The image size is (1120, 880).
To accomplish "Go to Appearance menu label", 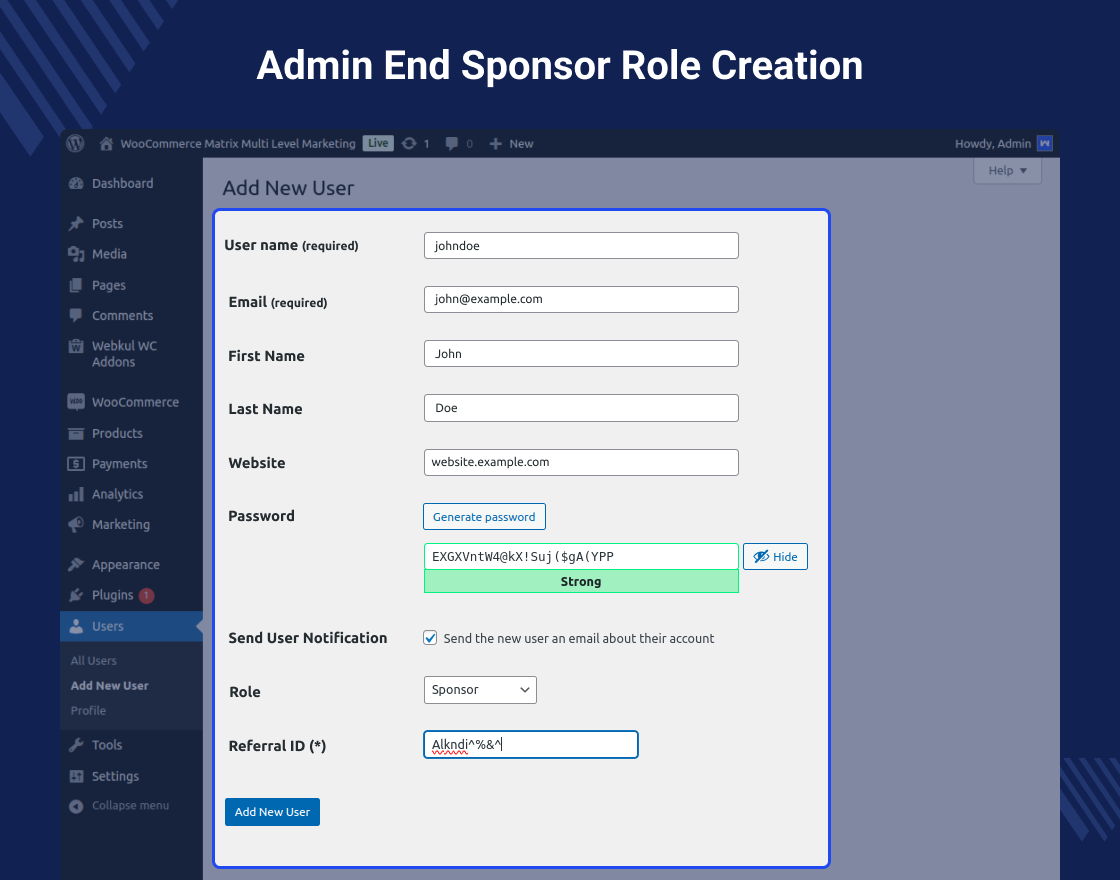I will tap(126, 565).
